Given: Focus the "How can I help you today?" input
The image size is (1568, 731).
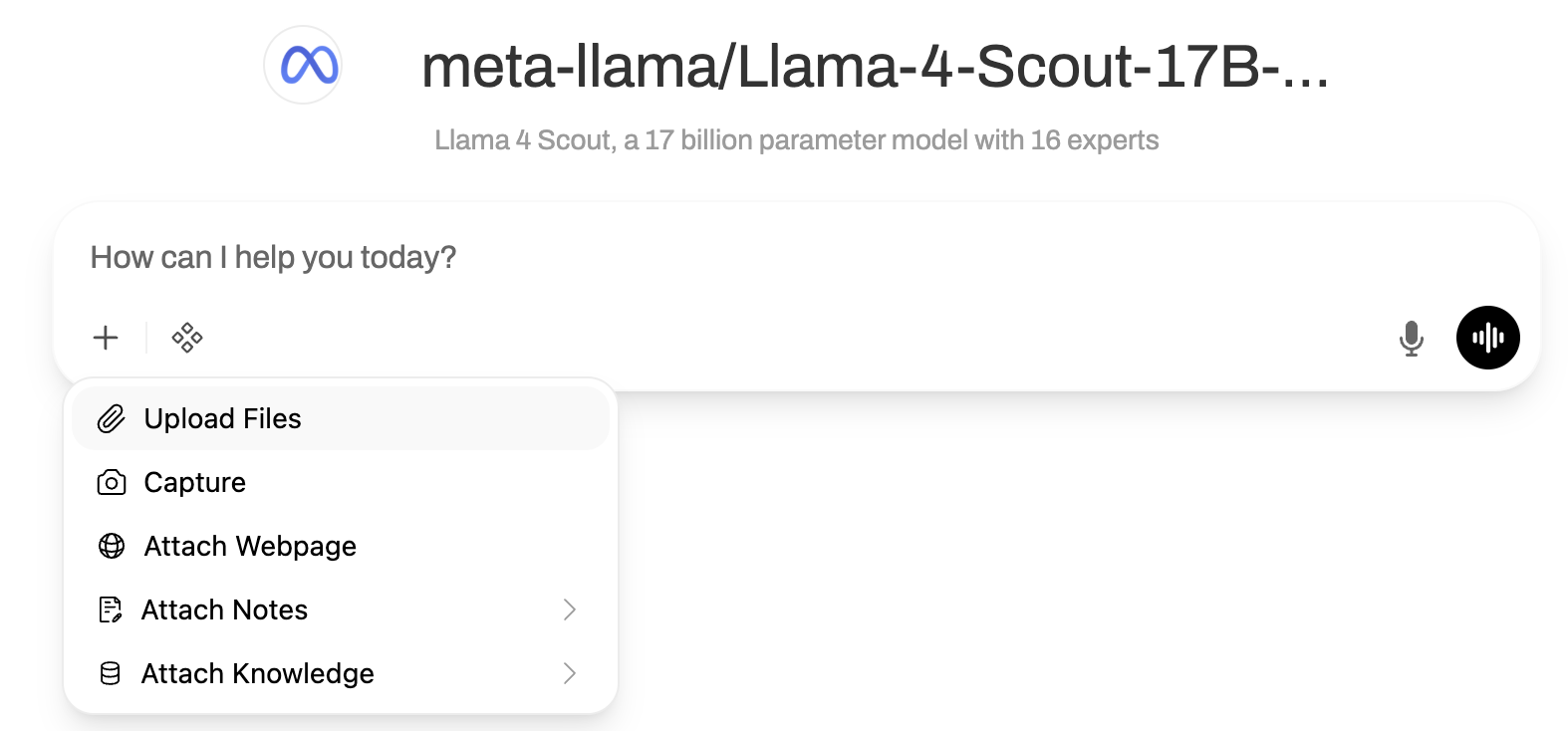Looking at the screenshot, I should tap(697, 258).
